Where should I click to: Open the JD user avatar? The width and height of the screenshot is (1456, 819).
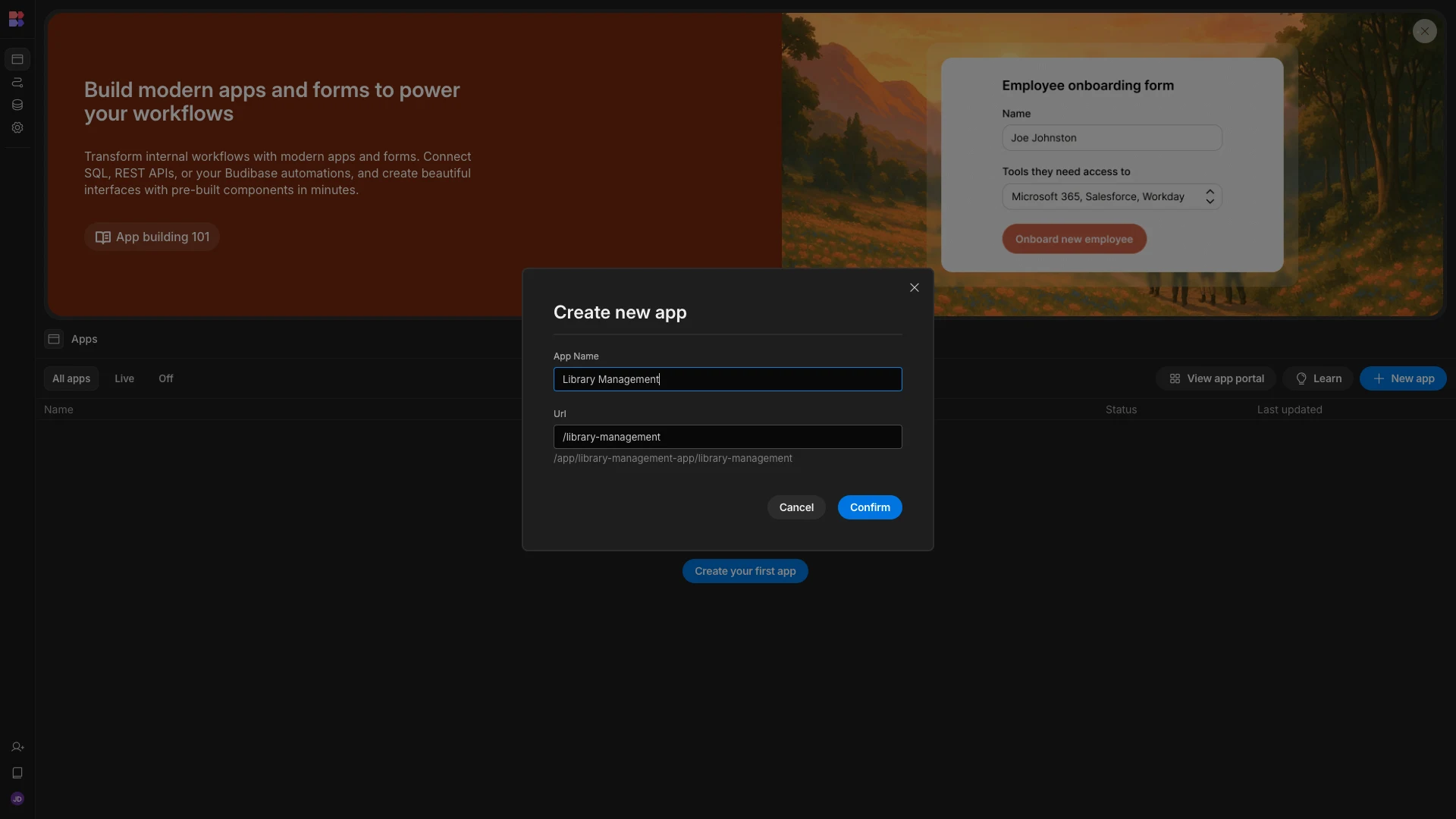tap(17, 799)
